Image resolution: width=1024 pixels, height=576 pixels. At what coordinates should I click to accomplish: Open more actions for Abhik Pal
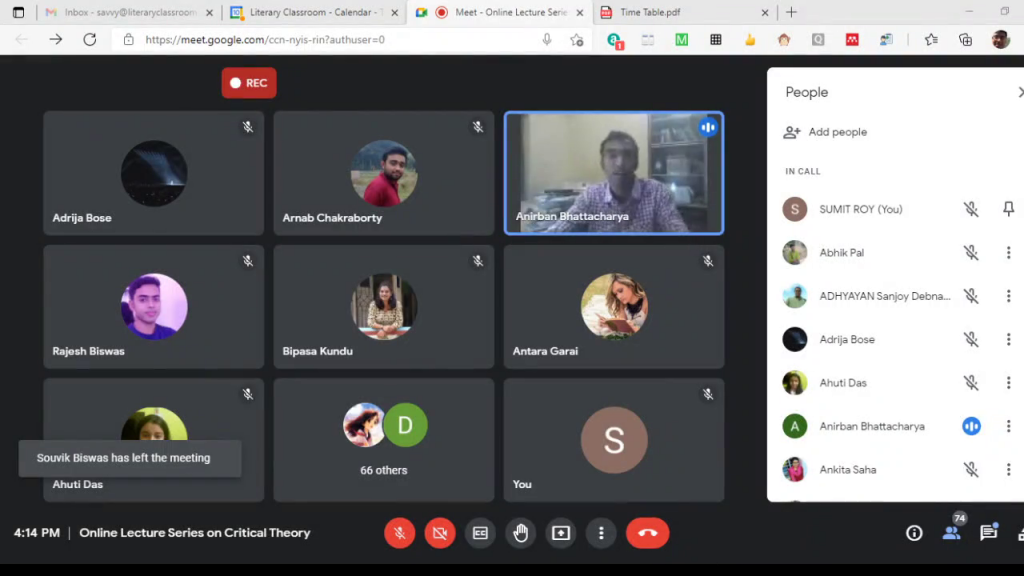[1008, 253]
